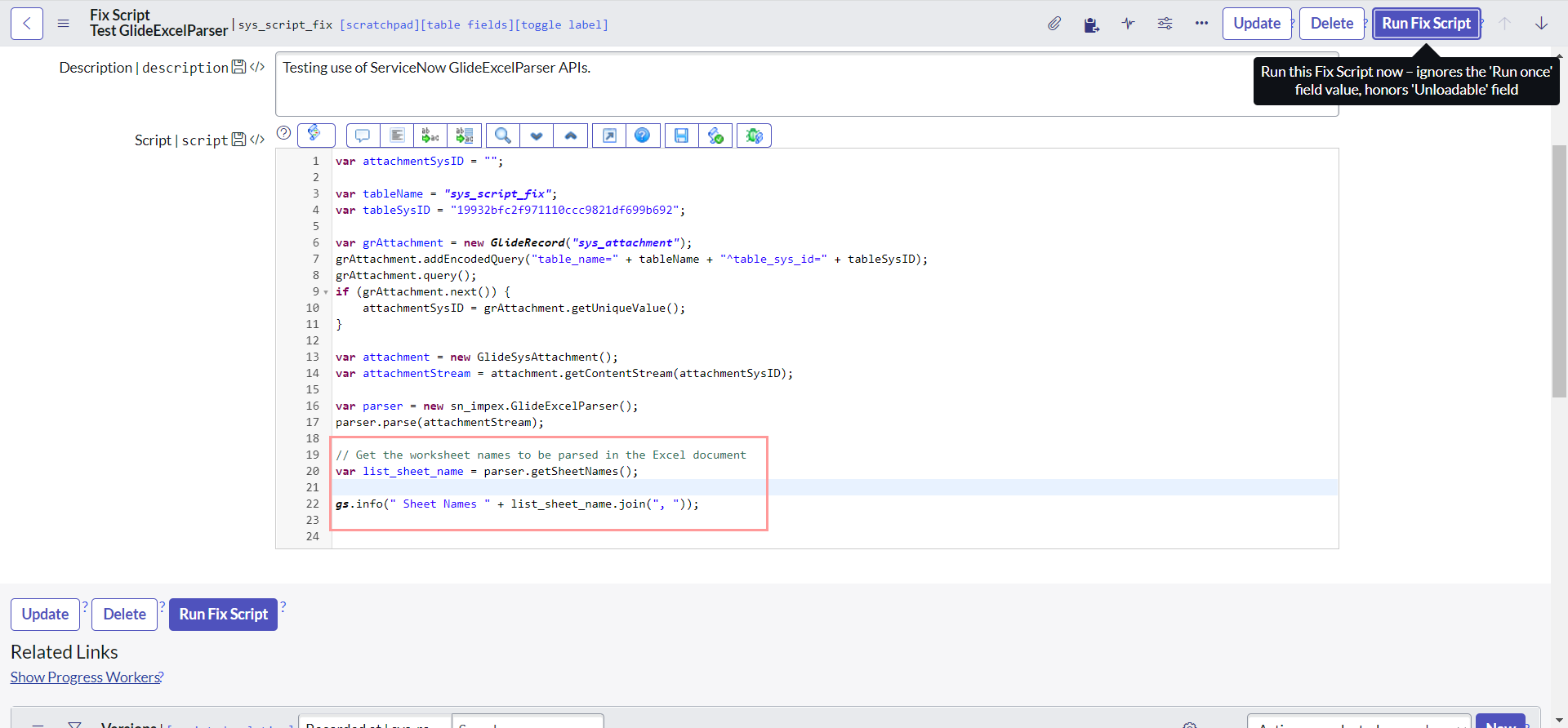The image size is (1568, 728).
Task: Click the Update button in header
Action: tap(1257, 24)
